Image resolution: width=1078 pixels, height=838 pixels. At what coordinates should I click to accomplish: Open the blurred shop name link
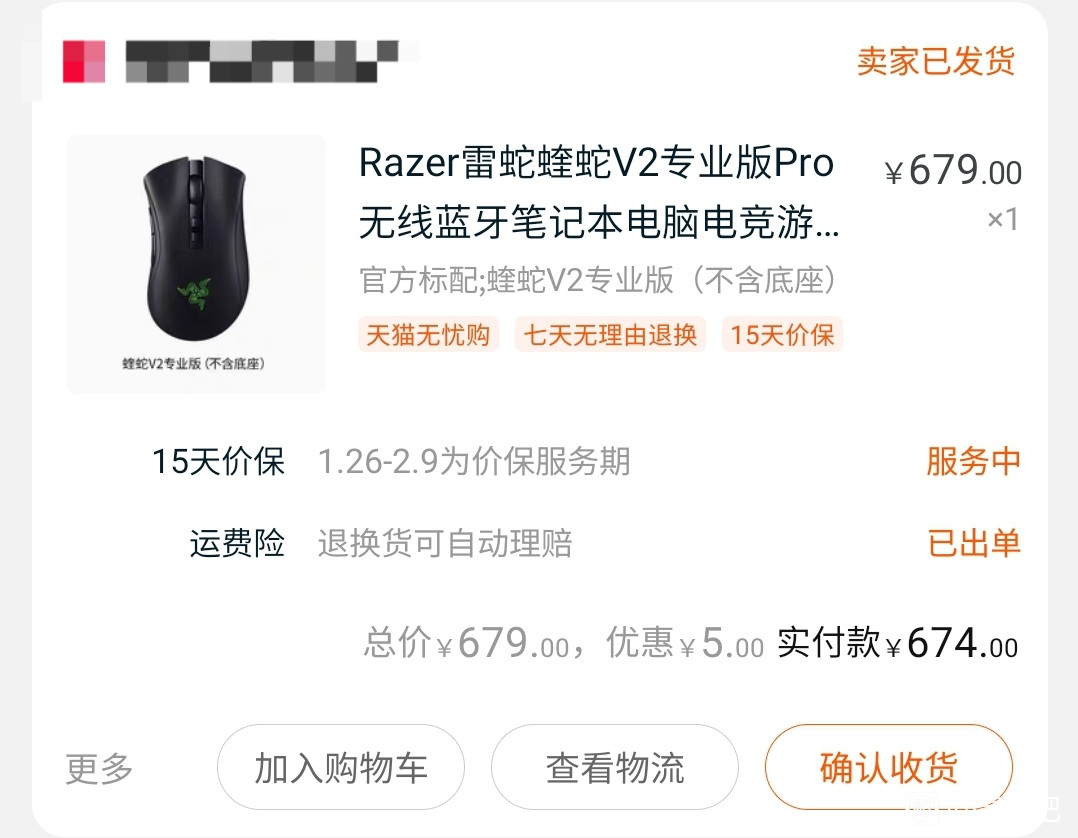262,61
